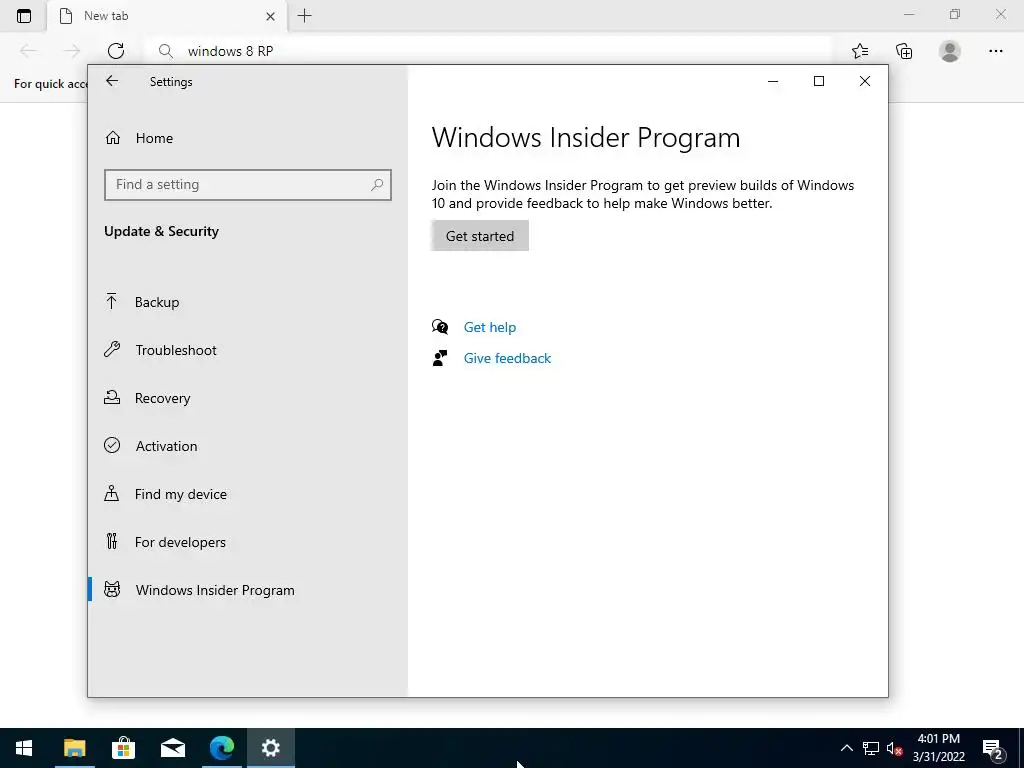1024x768 pixels.
Task: Open Edge Settings and more menu
Action: [995, 51]
